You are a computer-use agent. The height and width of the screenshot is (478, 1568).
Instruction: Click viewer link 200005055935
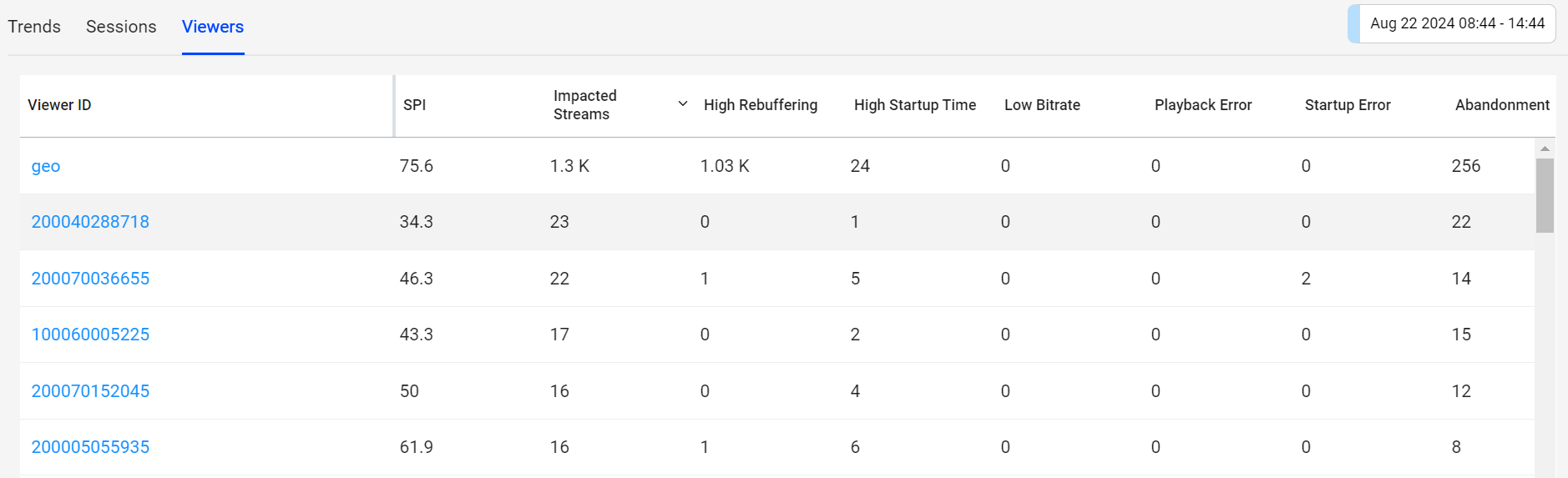[90, 447]
